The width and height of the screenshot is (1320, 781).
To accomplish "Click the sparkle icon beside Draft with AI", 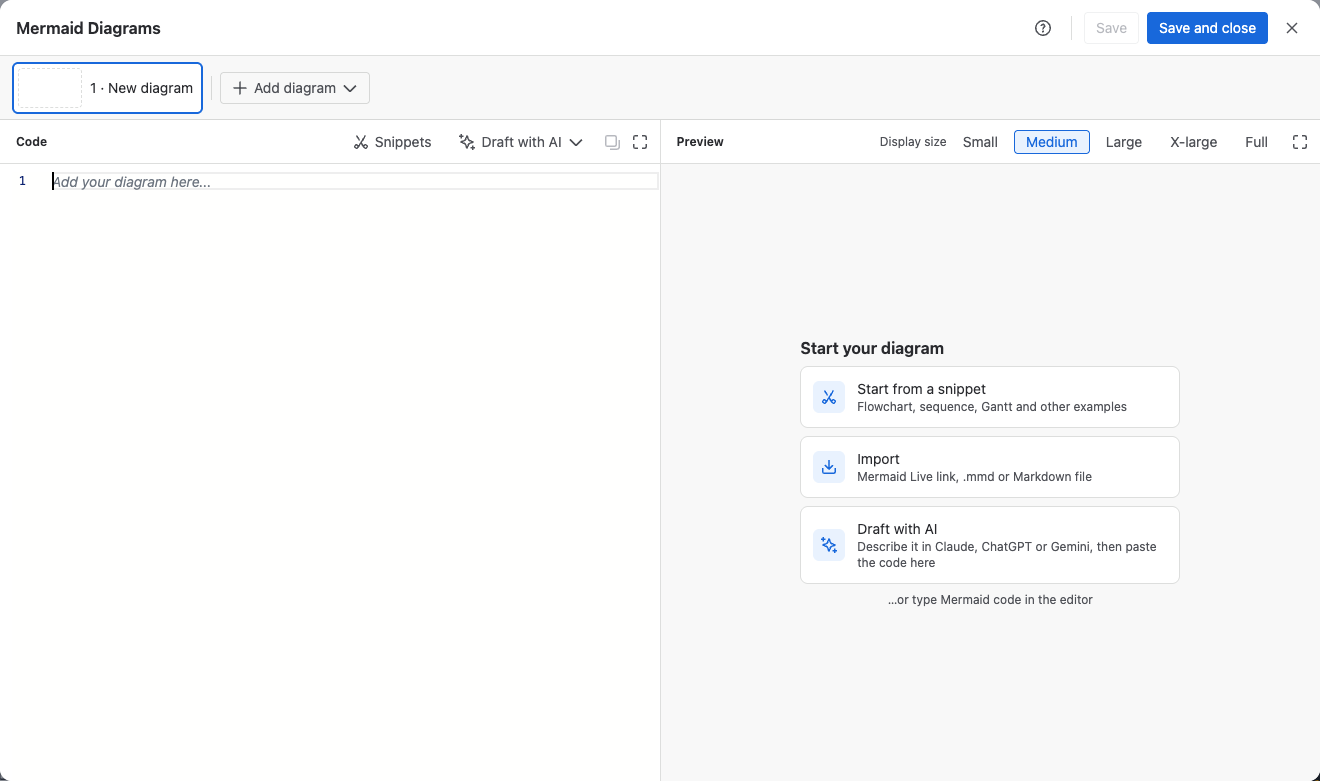I will (467, 142).
